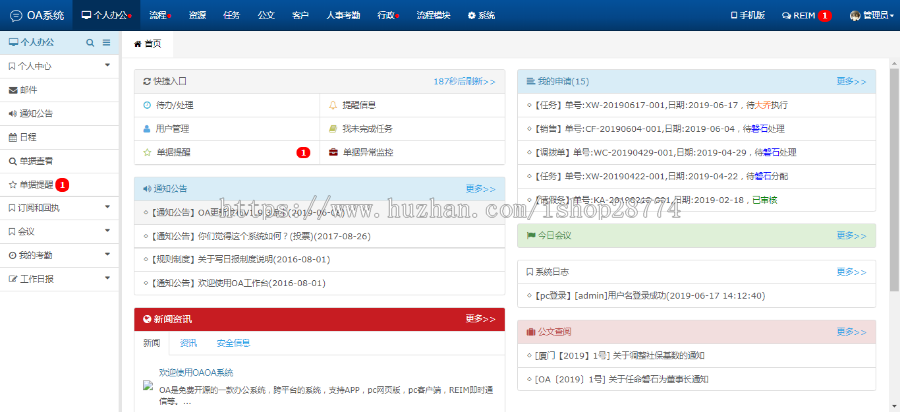
Task: Click the 快捷入口 refresh icon
Action: pyautogui.click(x=147, y=81)
